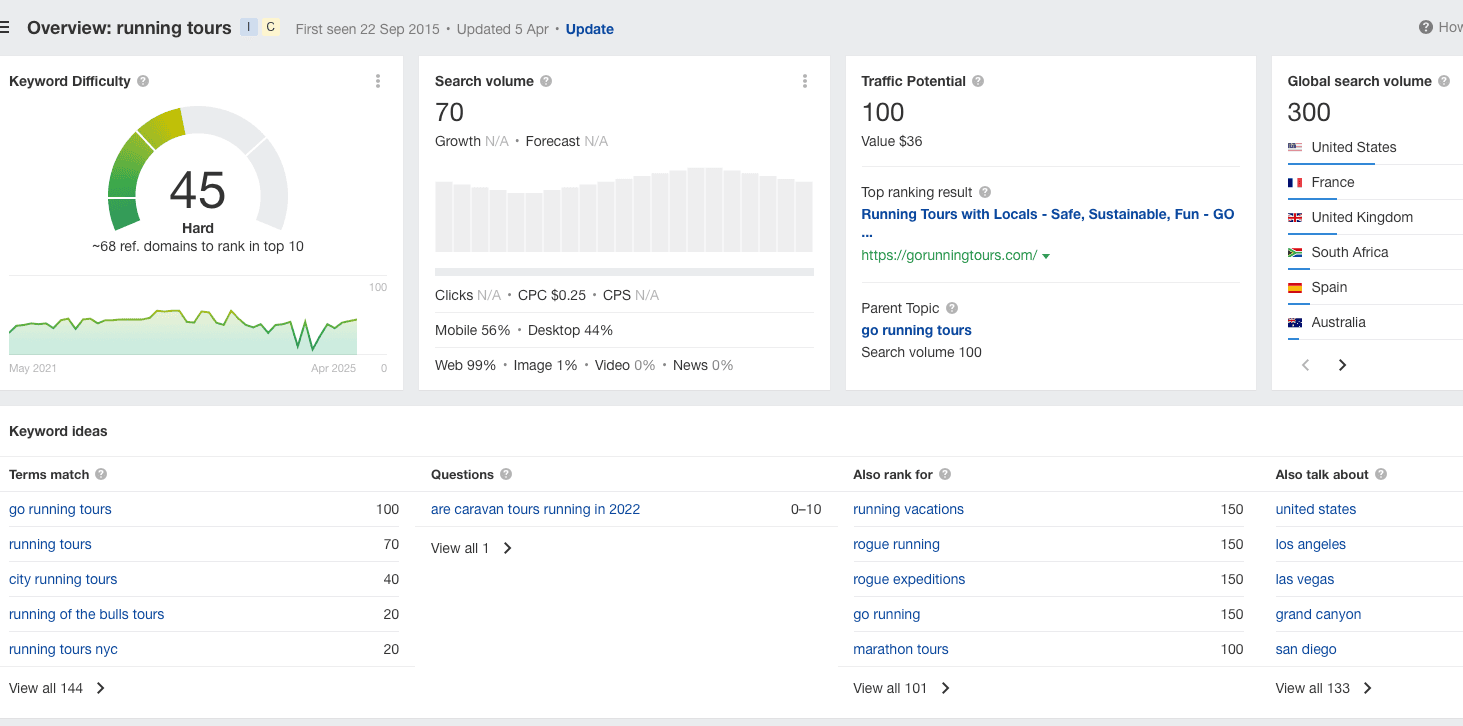Click help icon next to Questions
The image size is (1463, 726).
506,475
